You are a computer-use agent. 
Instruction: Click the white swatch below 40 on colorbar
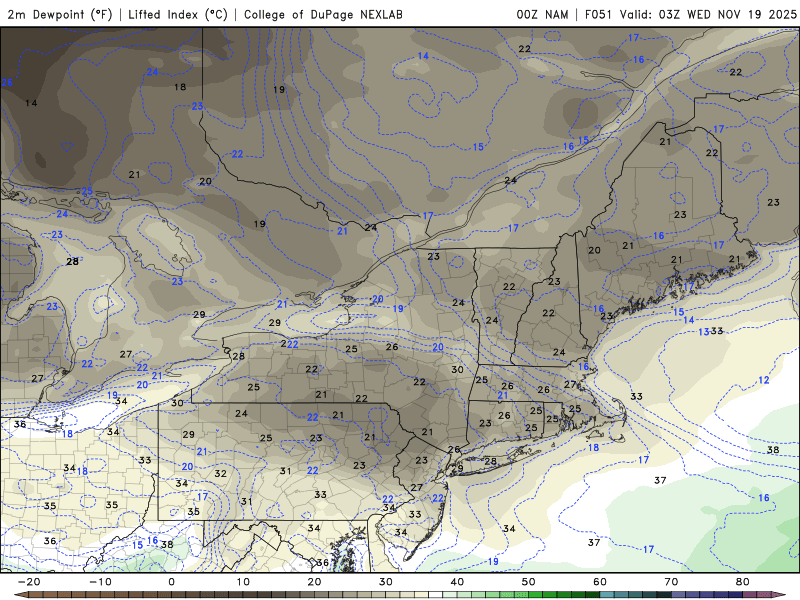[x=436, y=595]
